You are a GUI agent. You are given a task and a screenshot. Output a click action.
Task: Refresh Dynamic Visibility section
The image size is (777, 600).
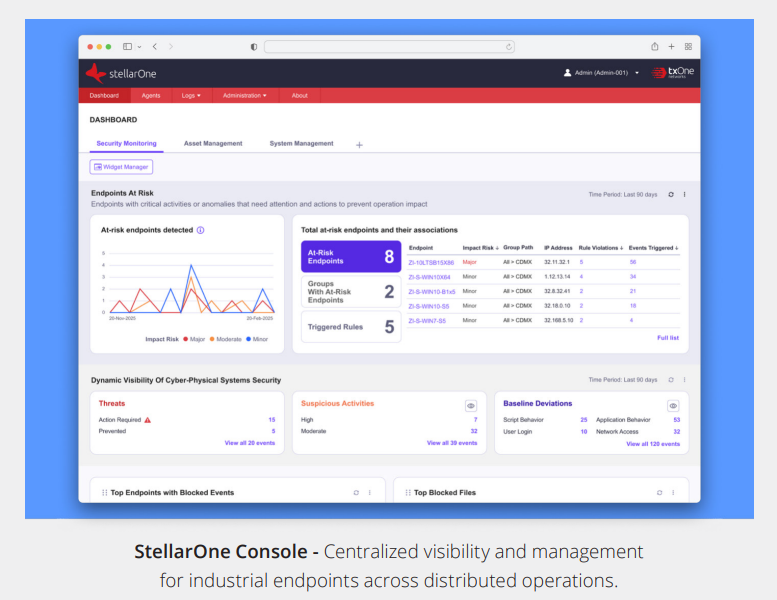[x=671, y=380]
